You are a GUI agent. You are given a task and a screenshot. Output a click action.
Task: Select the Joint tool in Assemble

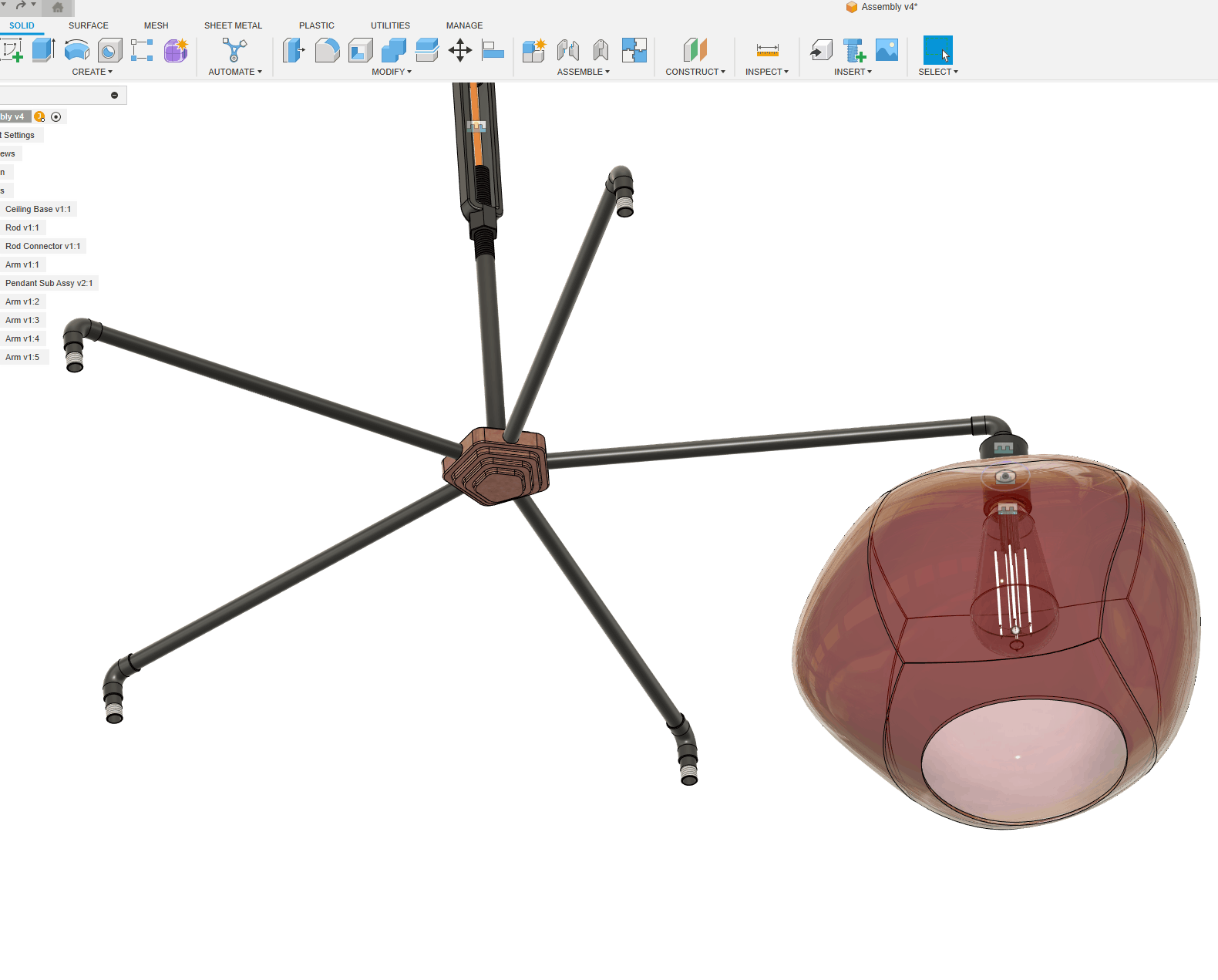568,51
